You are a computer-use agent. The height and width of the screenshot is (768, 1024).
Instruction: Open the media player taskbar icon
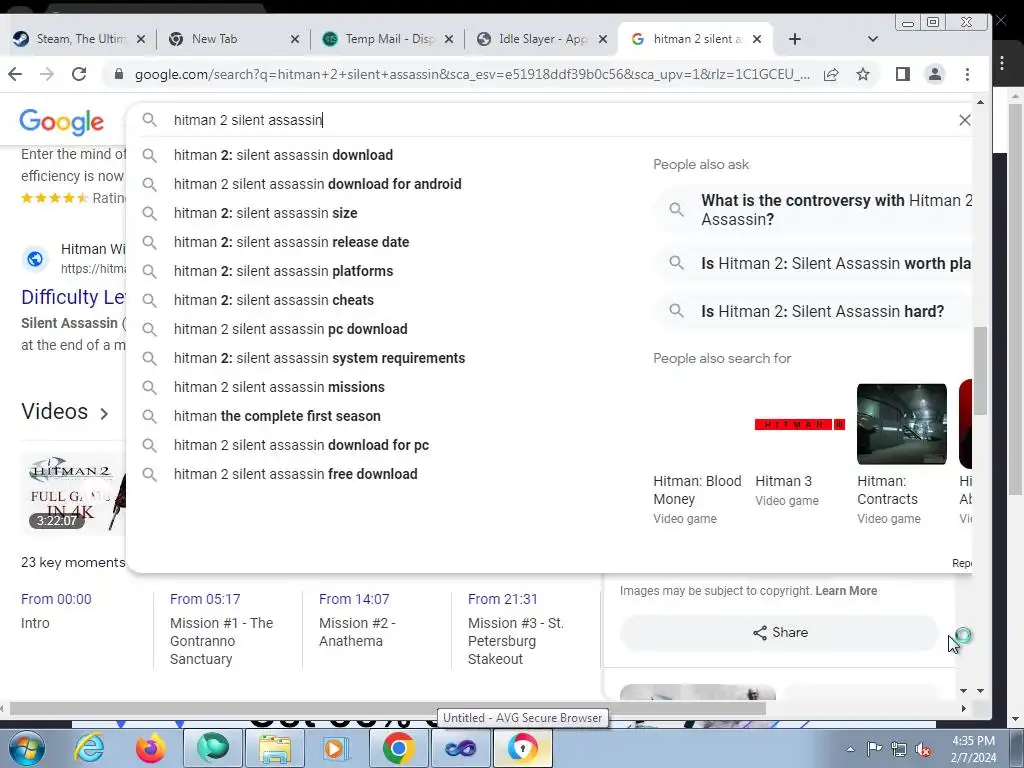tap(336, 748)
